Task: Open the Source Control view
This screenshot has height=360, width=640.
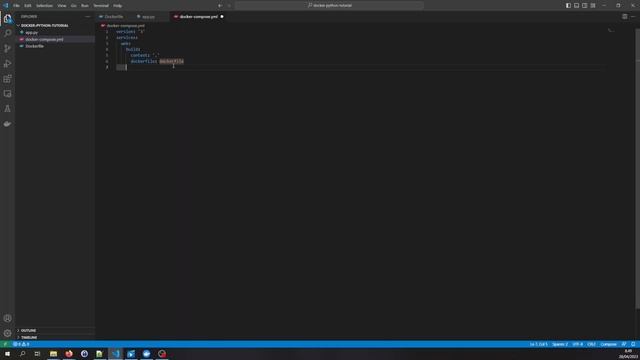Action: 7,49
